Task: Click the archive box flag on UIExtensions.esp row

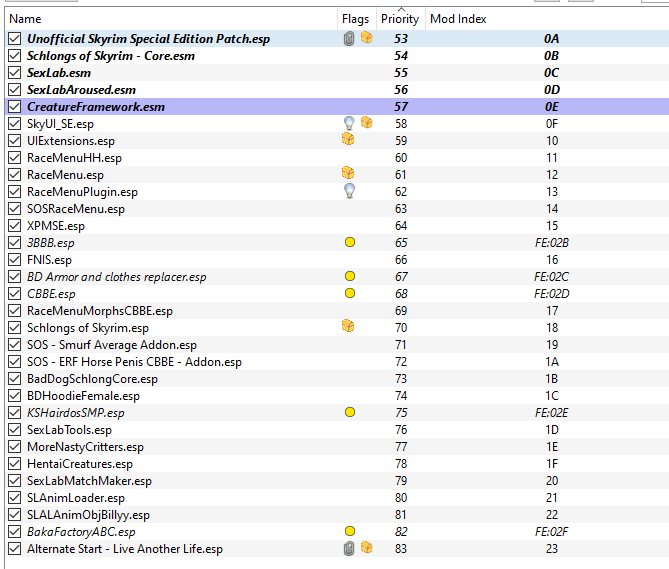Action: point(348,139)
